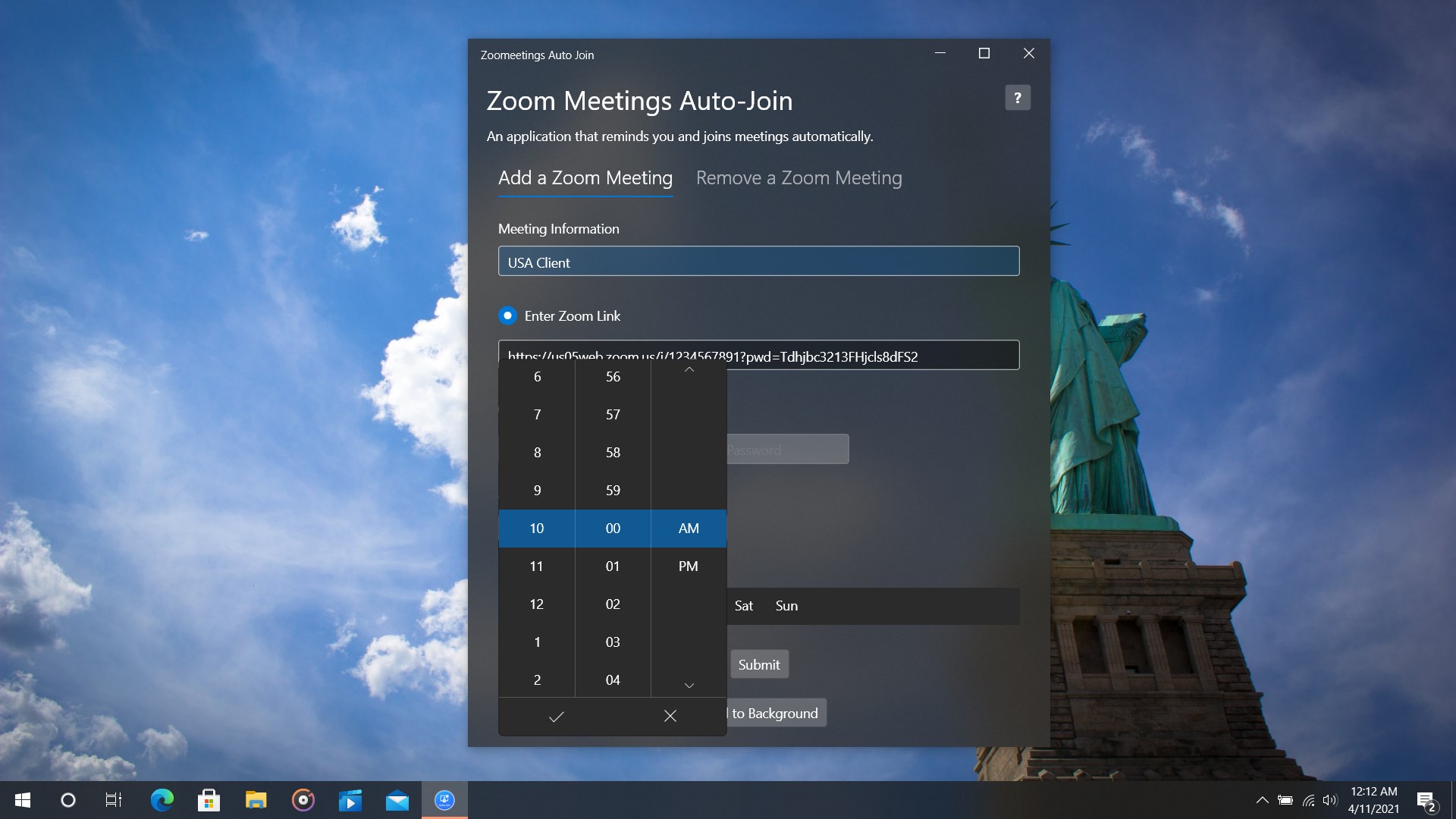Select 11 in the hour column
The width and height of the screenshot is (1456, 819).
pyautogui.click(x=537, y=566)
